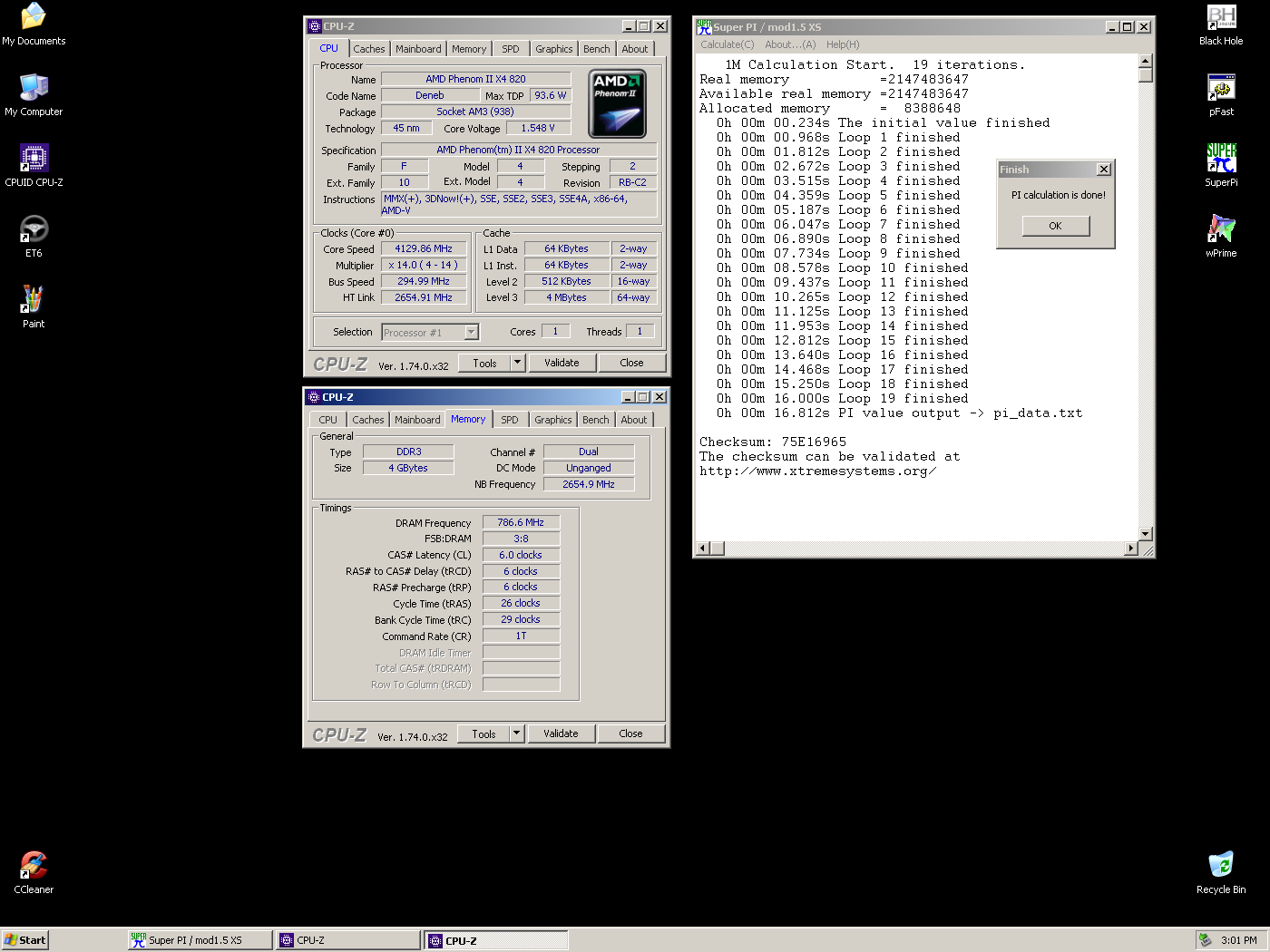Select About tab in lower CPU-Z window
Viewport: 1270px width, 952px height.
tap(634, 420)
